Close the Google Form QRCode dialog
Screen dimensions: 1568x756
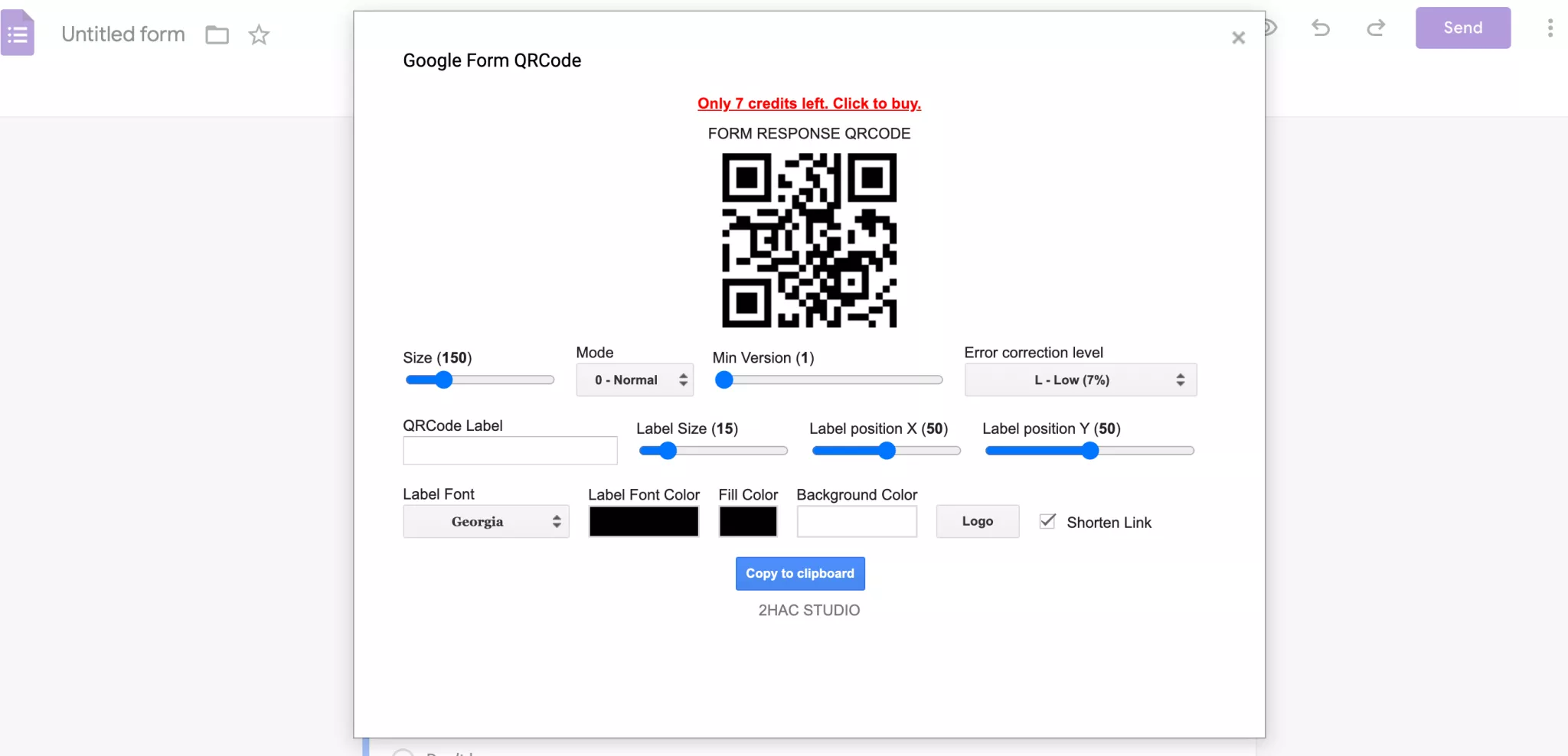coord(1238,37)
